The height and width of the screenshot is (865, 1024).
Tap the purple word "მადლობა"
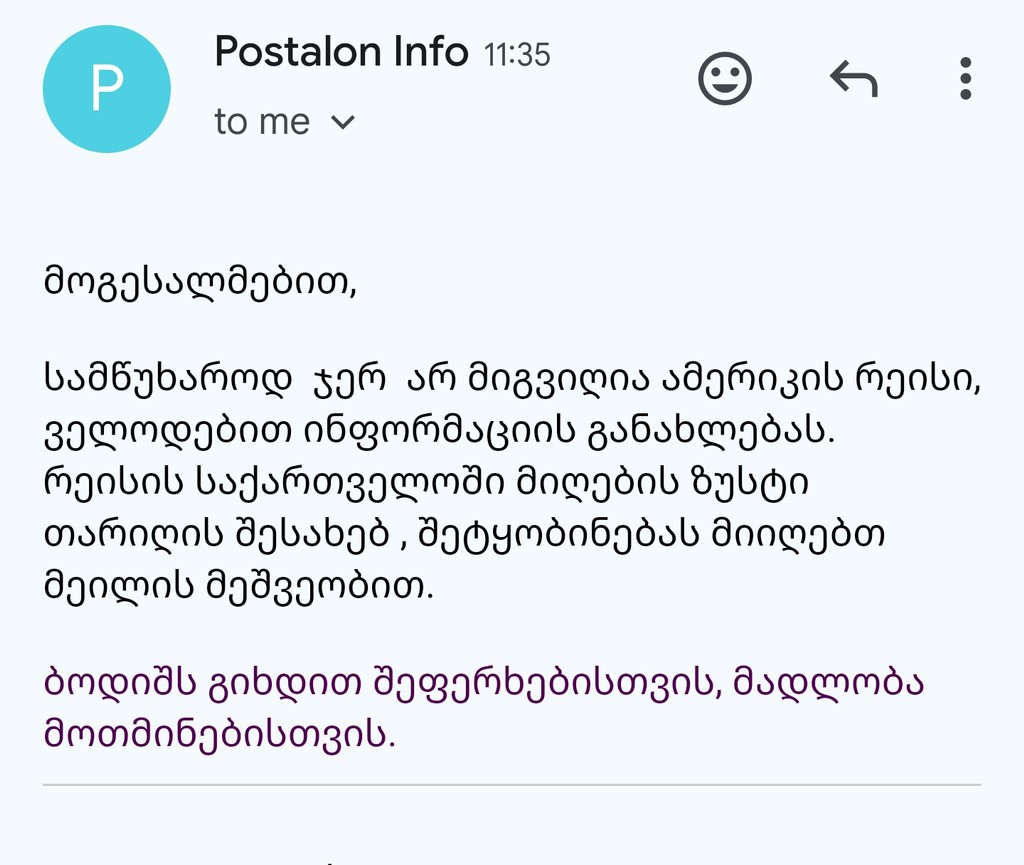829,683
